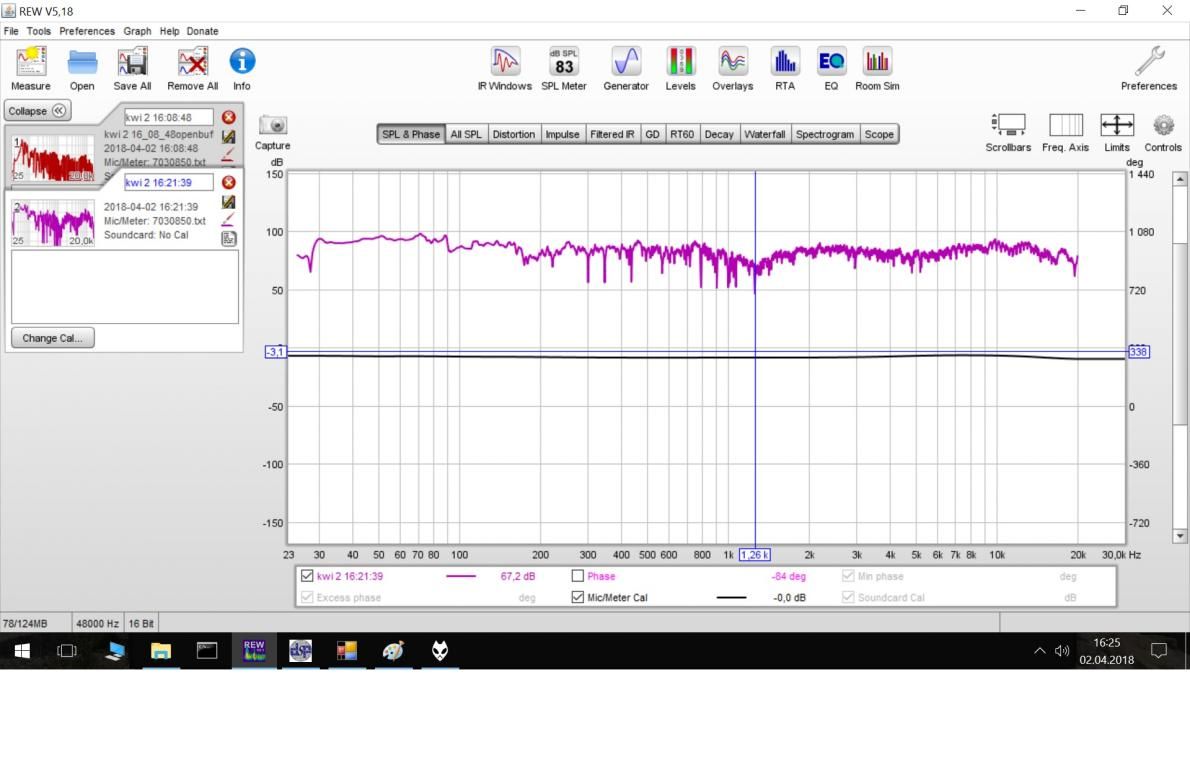Click trace icon for kwi 2 16:08:48

[228, 137]
